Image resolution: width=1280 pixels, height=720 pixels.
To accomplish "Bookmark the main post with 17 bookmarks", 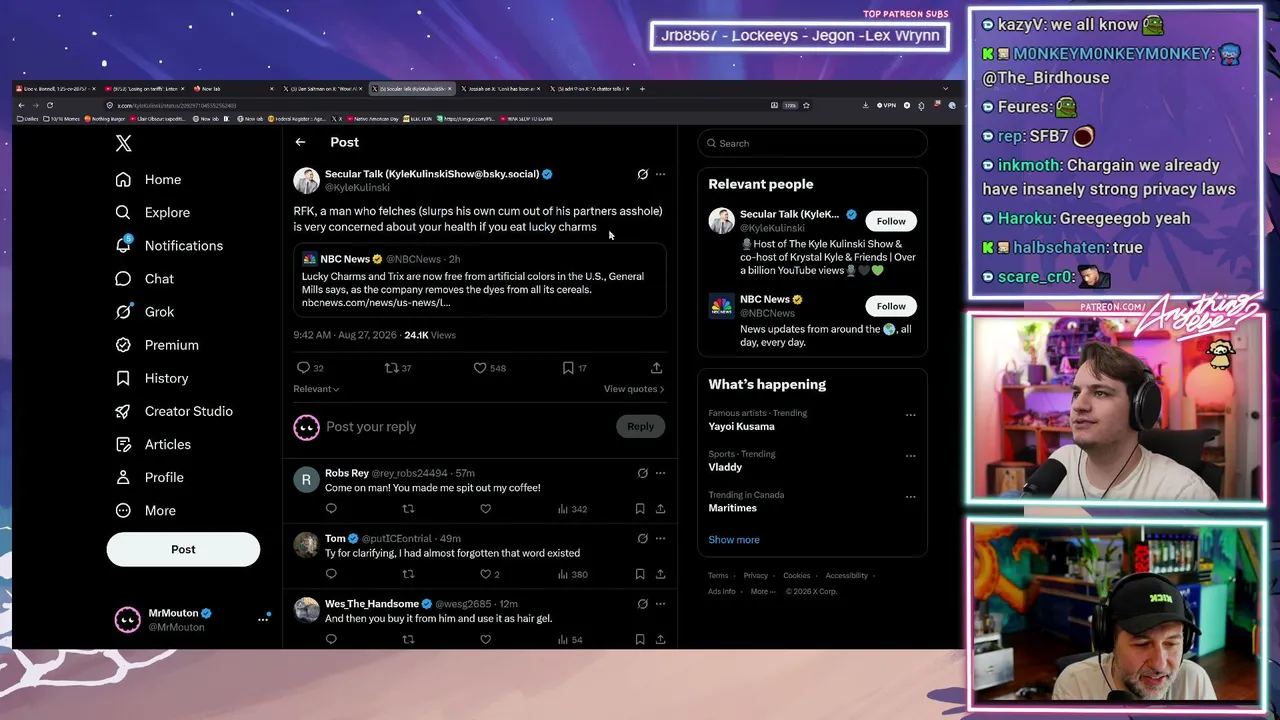I will [574, 368].
